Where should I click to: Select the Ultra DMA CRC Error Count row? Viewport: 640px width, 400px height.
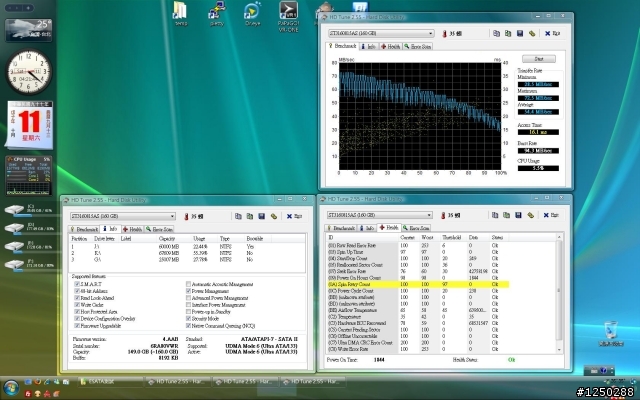click(418, 343)
